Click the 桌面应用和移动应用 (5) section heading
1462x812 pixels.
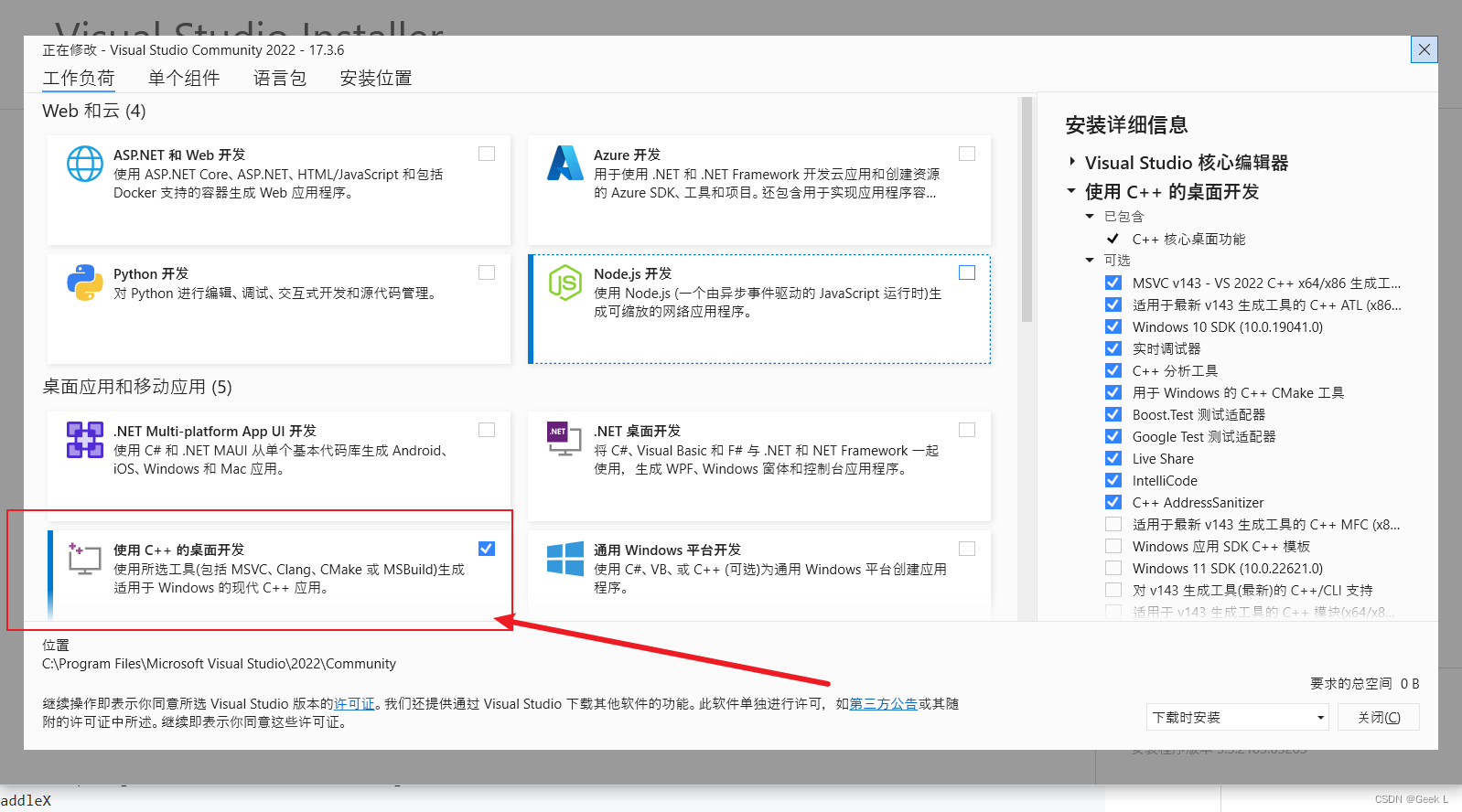pyautogui.click(x=137, y=387)
